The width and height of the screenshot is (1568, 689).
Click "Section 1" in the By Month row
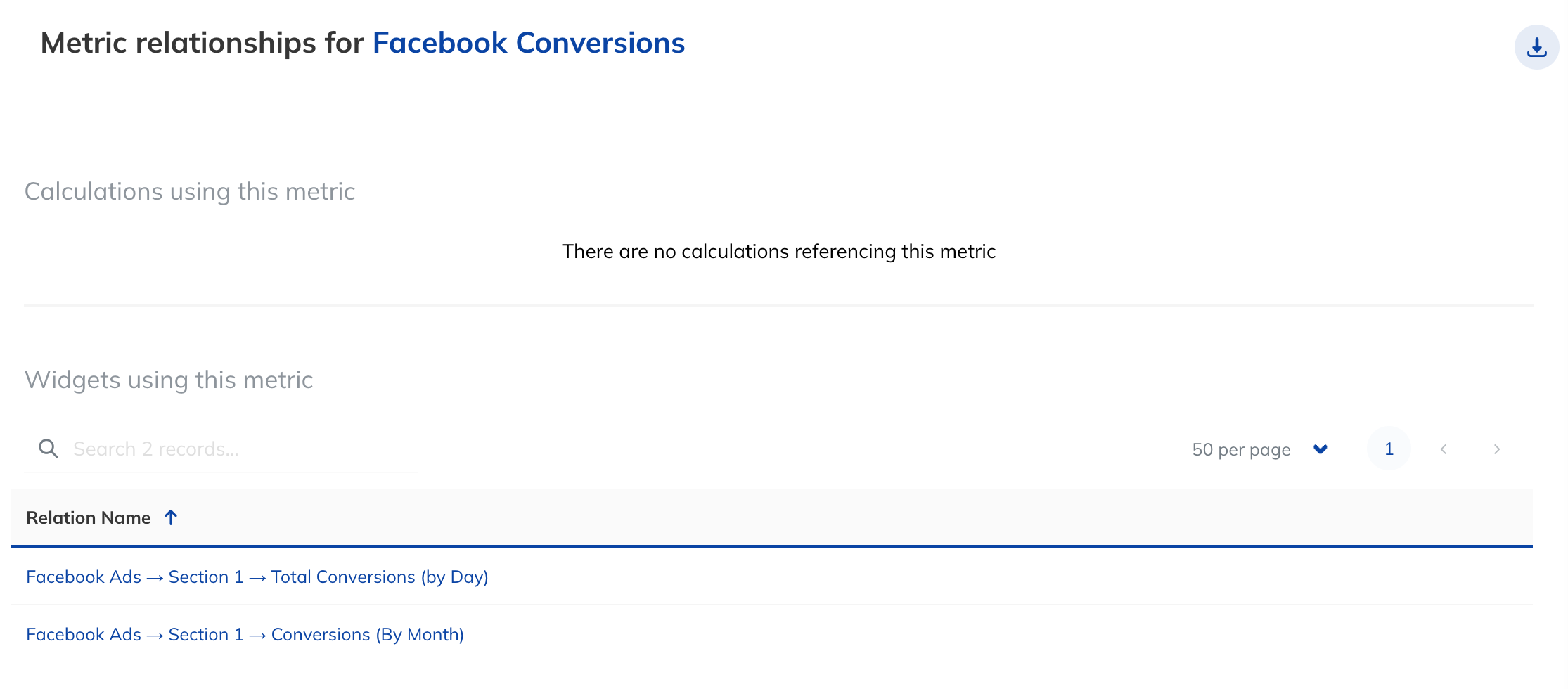[x=206, y=635]
